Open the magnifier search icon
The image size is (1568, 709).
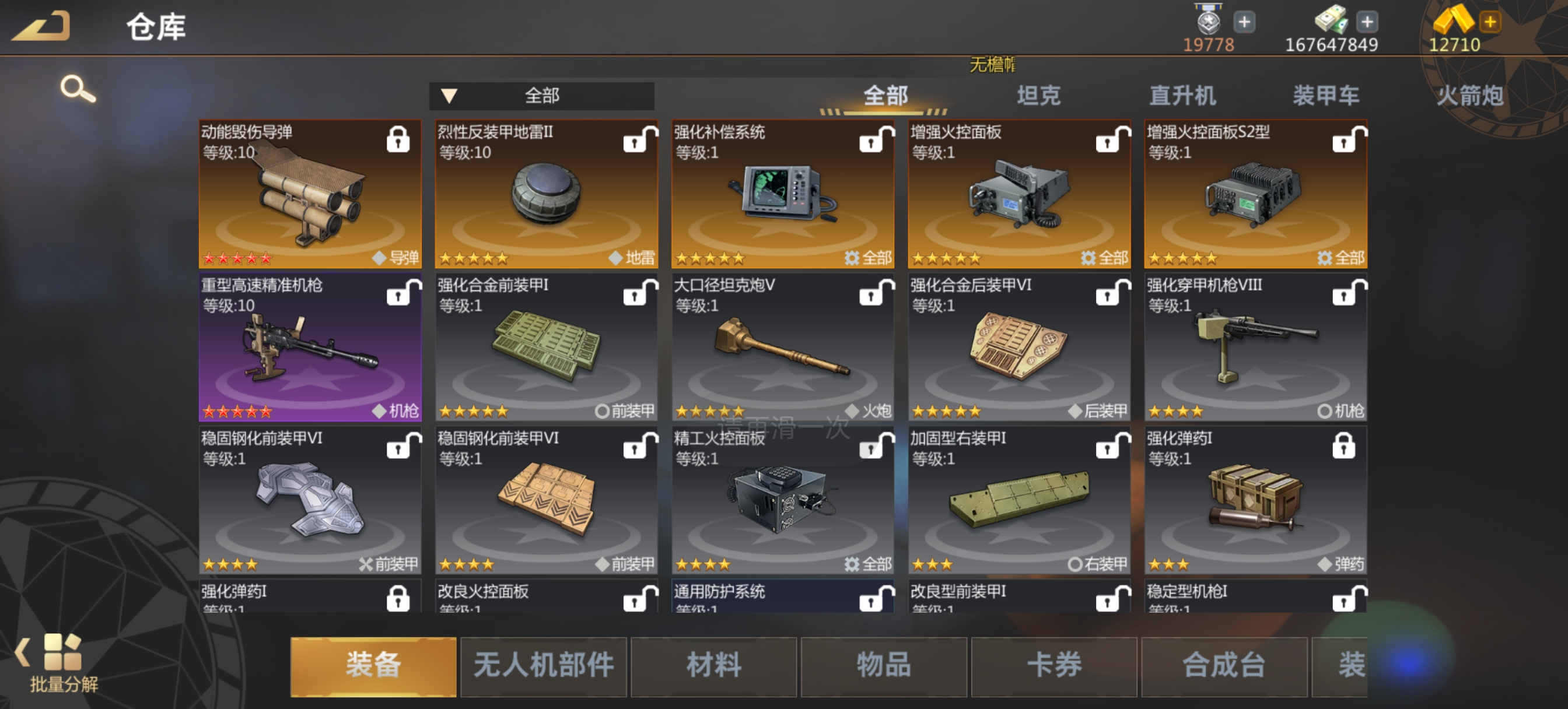tap(78, 89)
